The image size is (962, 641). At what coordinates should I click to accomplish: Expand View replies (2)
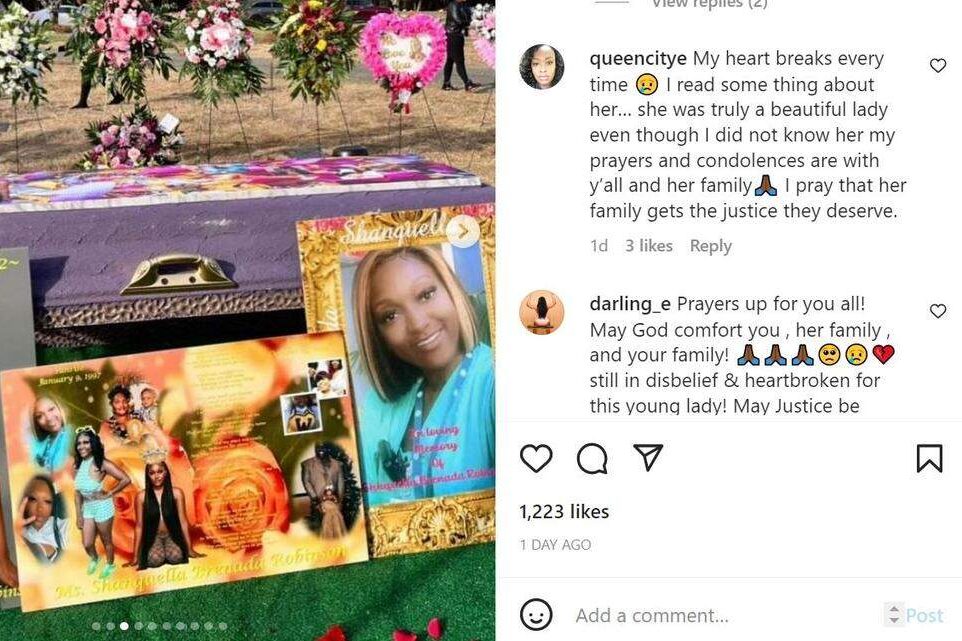pyautogui.click(x=709, y=4)
